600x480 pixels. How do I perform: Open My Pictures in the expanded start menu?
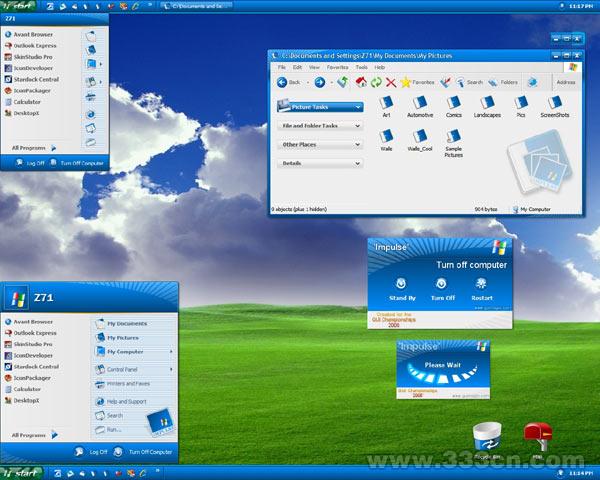pyautogui.click(x=117, y=338)
